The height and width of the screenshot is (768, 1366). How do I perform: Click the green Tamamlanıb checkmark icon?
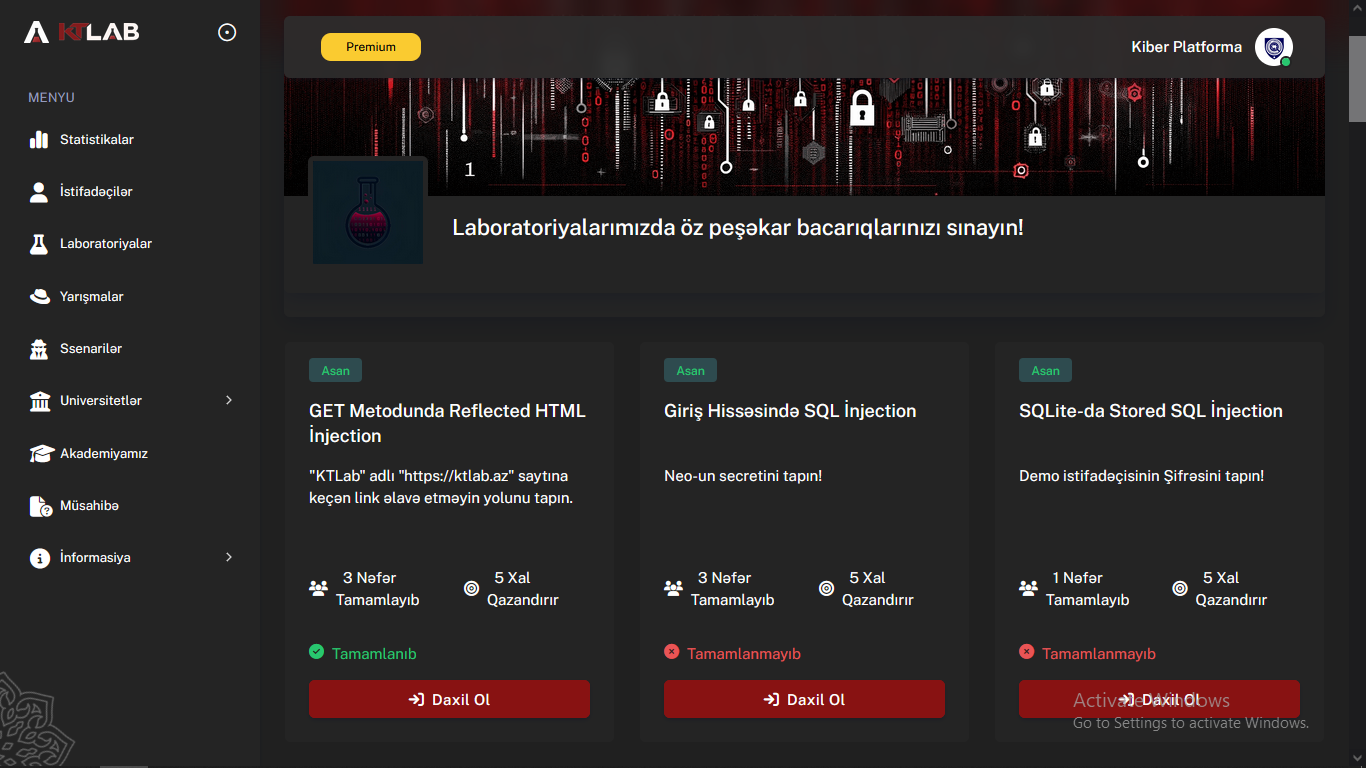point(316,652)
